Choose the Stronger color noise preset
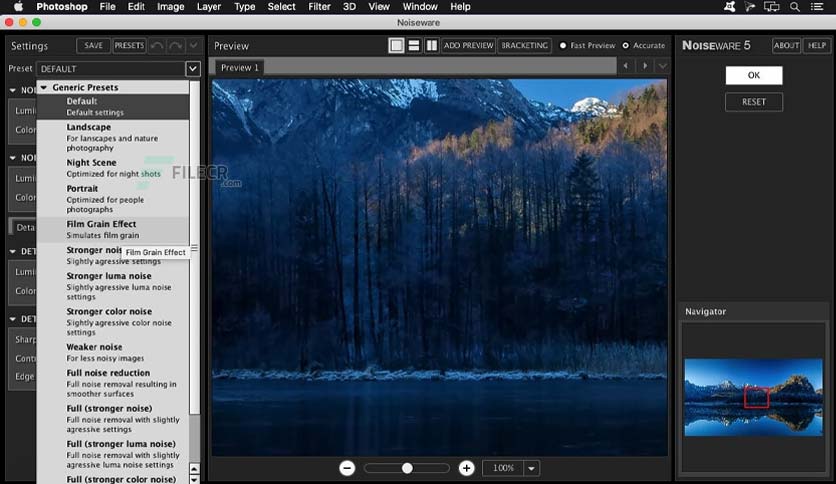The image size is (836, 484). click(x=113, y=321)
